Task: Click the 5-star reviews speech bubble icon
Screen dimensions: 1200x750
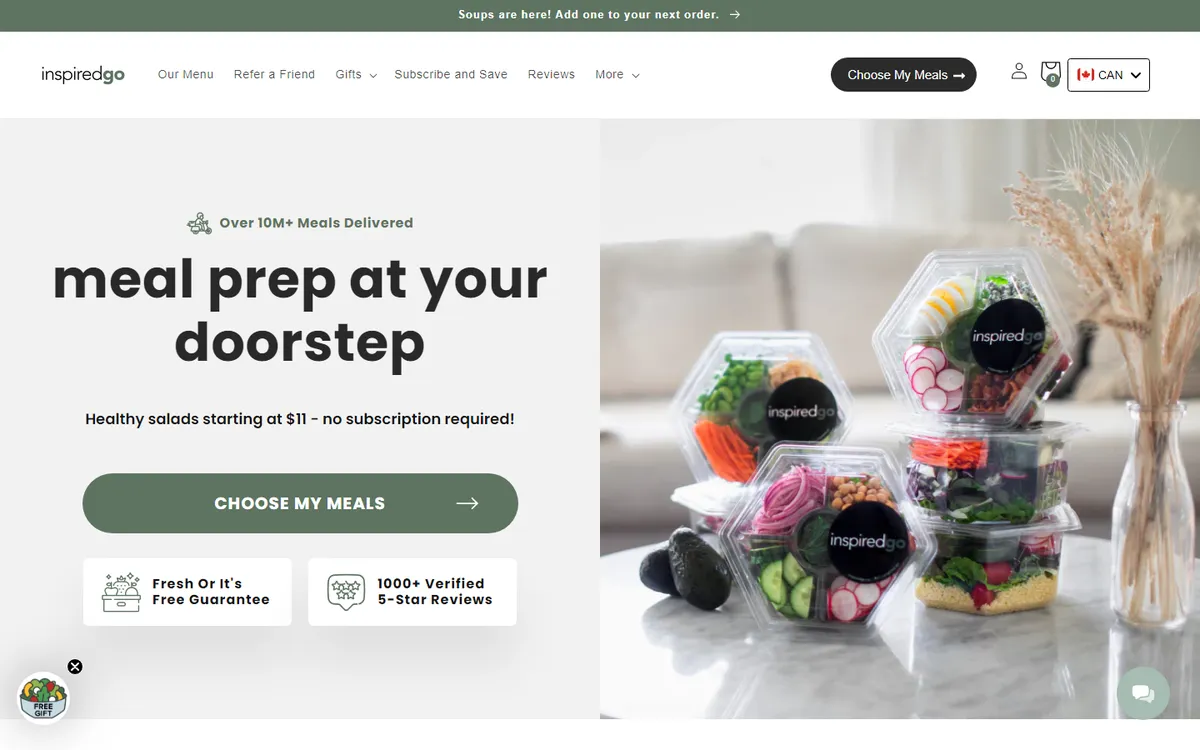Action: point(346,592)
